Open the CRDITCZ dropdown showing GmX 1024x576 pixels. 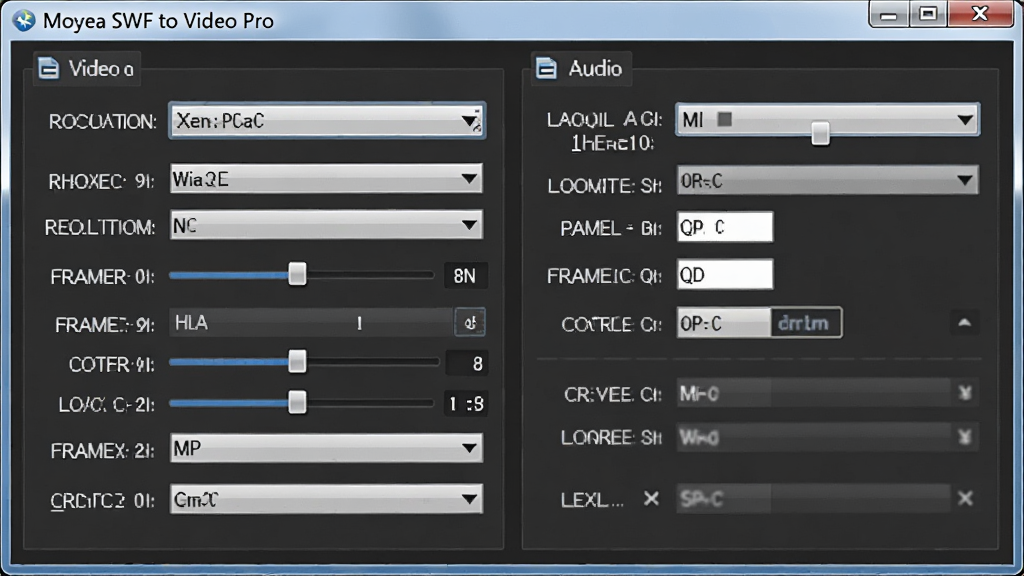click(327, 499)
